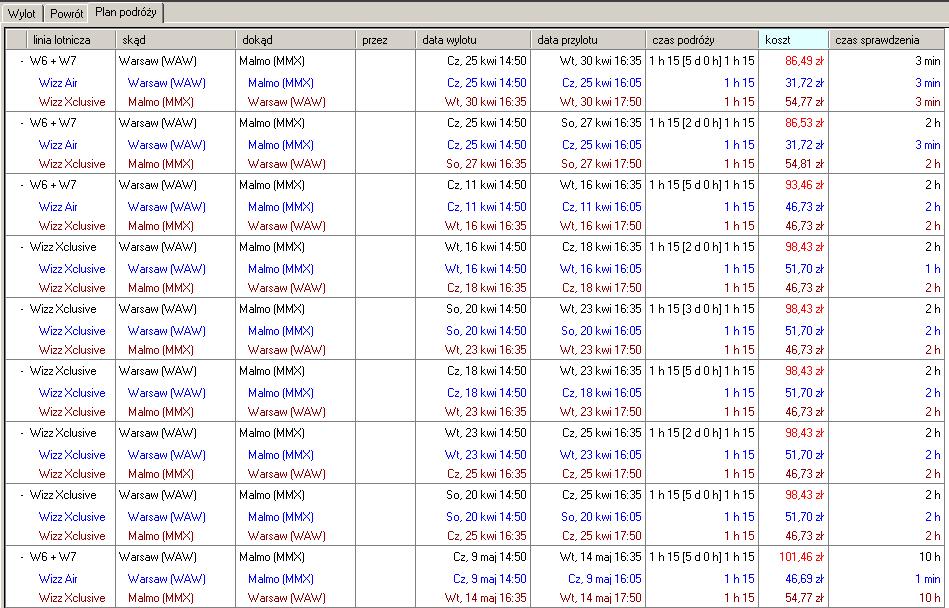
Task: Select the arrival So, 27 kwi 17:50
Action: pyautogui.click(x=601, y=164)
